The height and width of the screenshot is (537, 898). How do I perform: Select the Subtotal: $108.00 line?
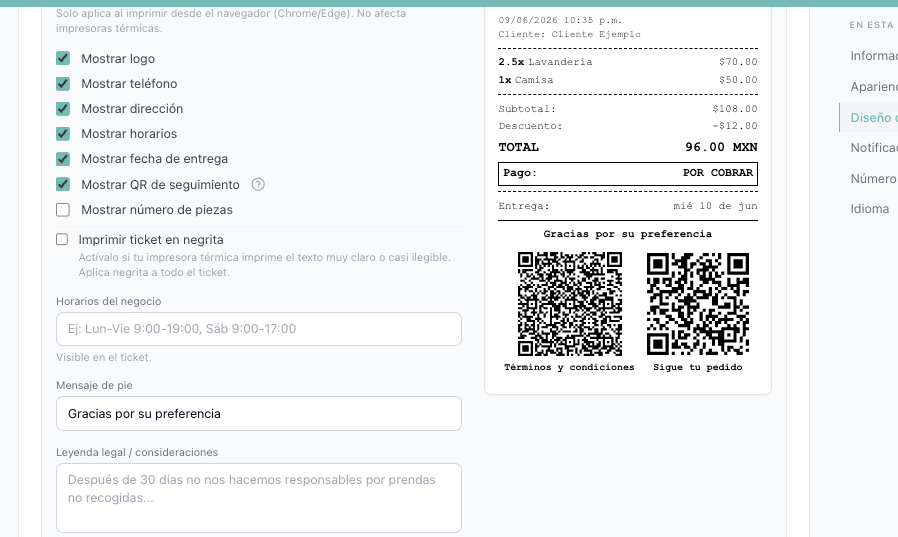coord(628,109)
